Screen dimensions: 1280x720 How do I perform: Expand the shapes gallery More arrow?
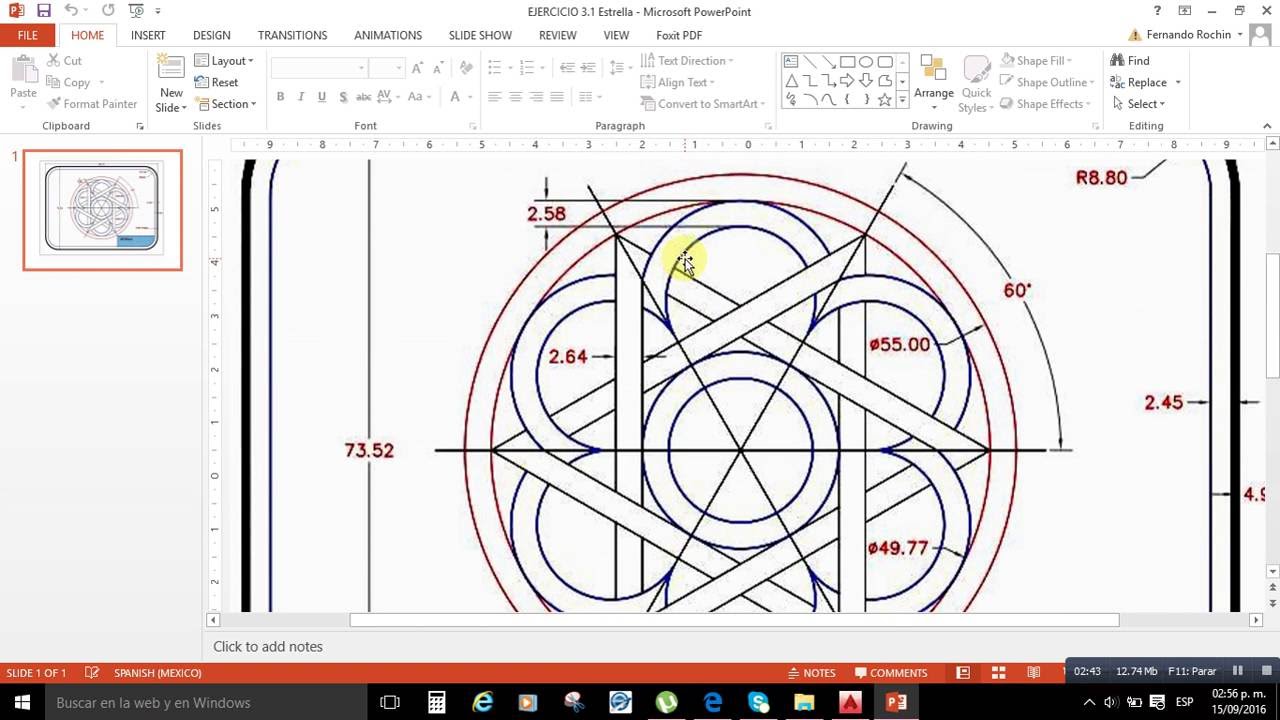tap(902, 100)
